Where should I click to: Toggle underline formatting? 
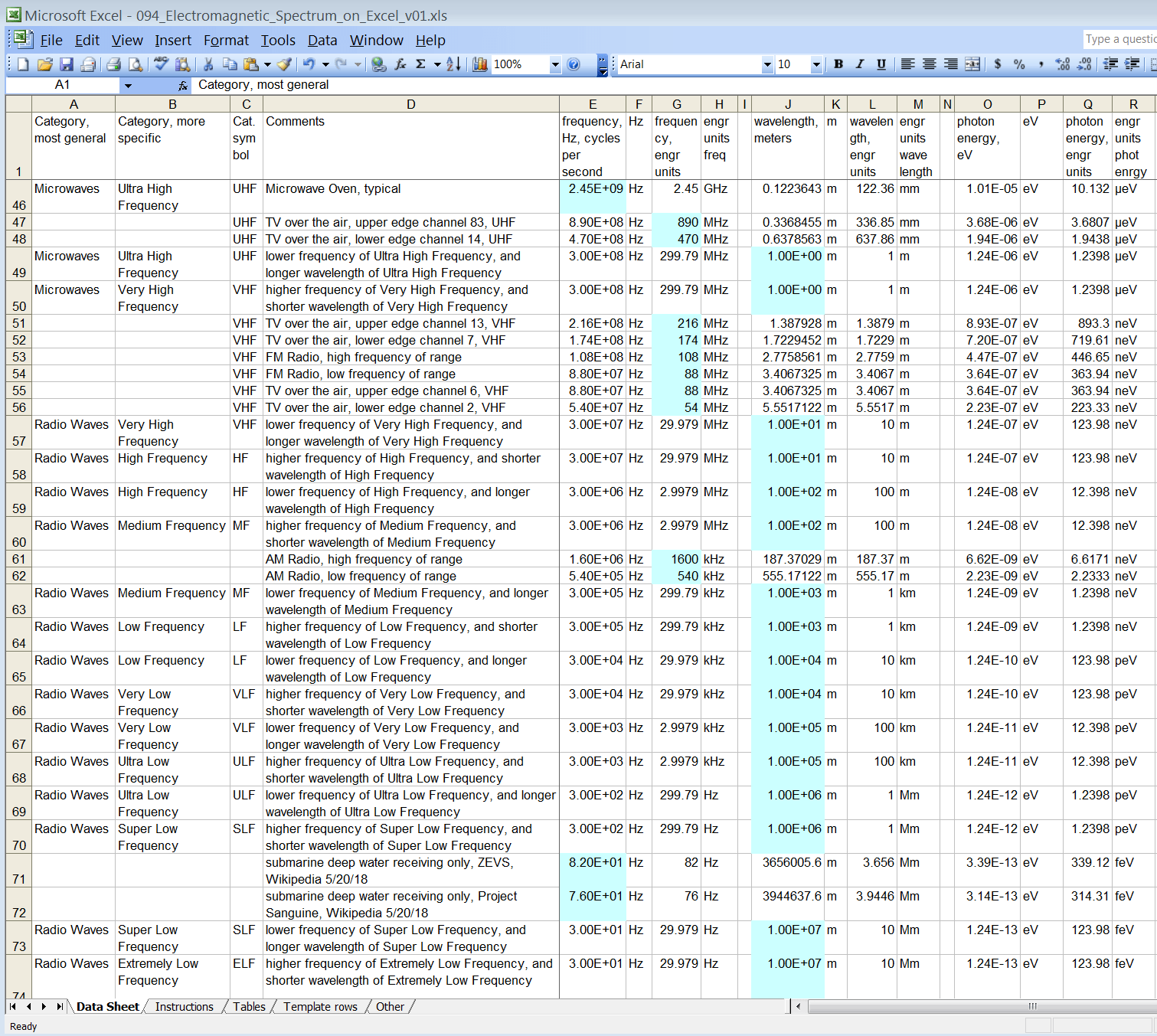[881, 64]
